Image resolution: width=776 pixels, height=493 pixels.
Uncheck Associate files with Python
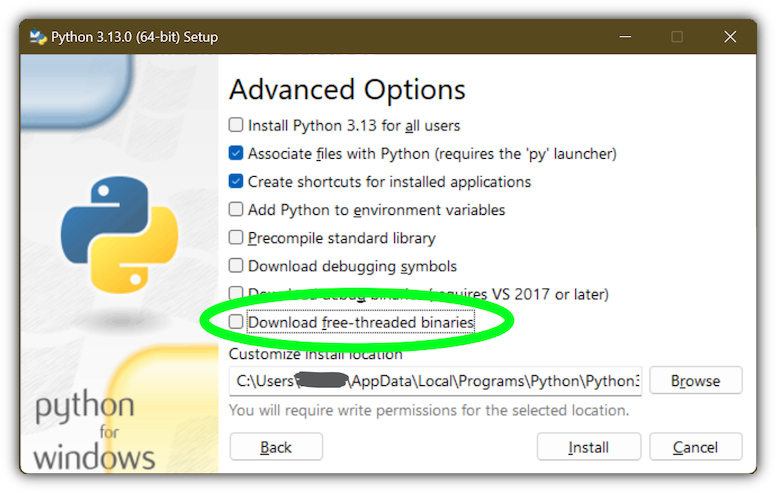(x=236, y=154)
